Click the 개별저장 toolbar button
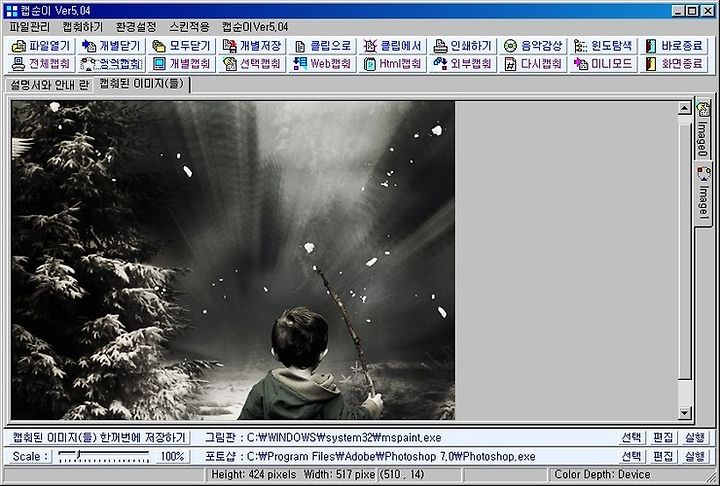720x486 pixels. (252, 46)
